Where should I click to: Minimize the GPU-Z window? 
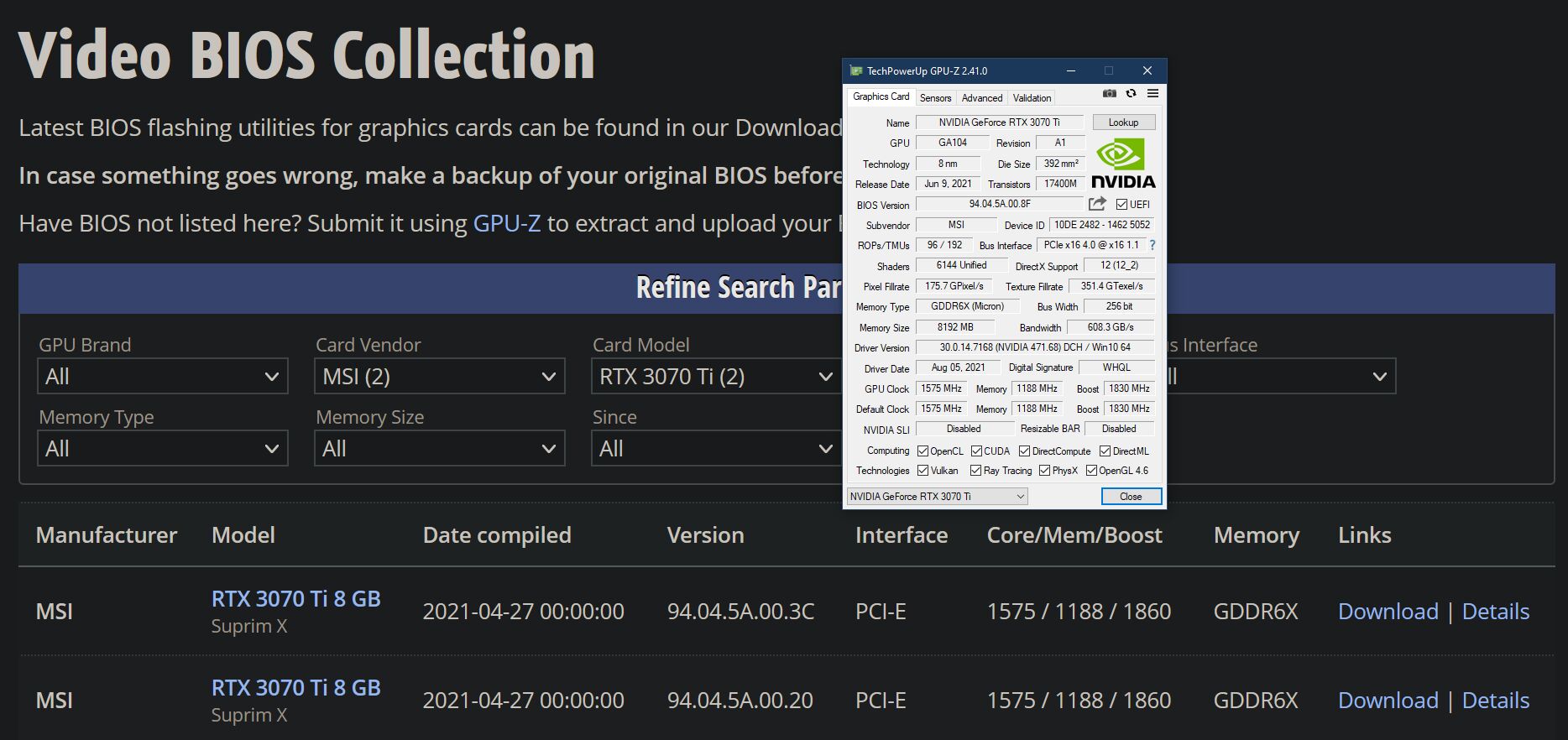click(1071, 70)
